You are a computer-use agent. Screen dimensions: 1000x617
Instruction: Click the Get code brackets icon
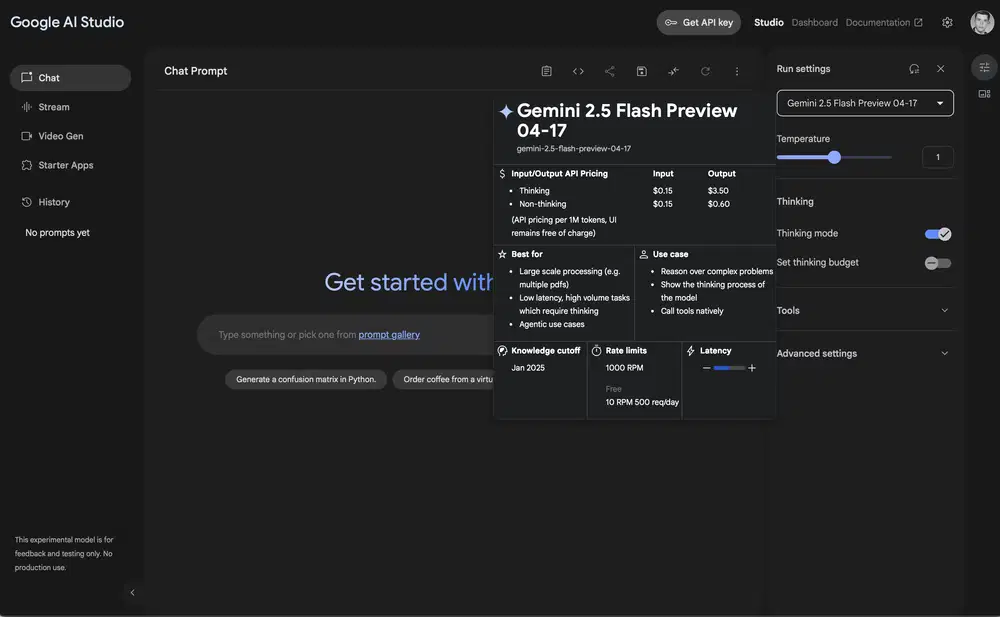pyautogui.click(x=578, y=71)
